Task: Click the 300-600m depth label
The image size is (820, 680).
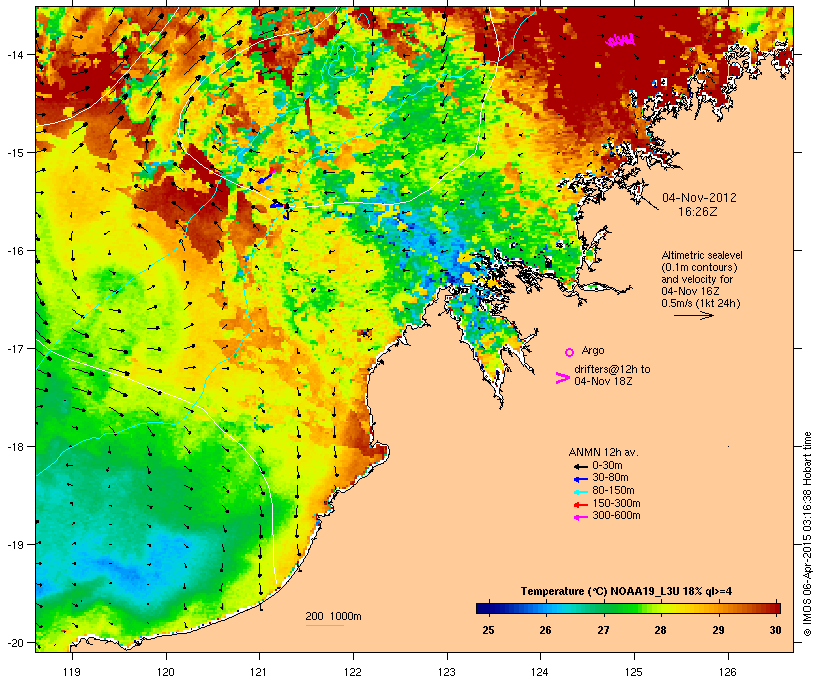Action: 617,516
